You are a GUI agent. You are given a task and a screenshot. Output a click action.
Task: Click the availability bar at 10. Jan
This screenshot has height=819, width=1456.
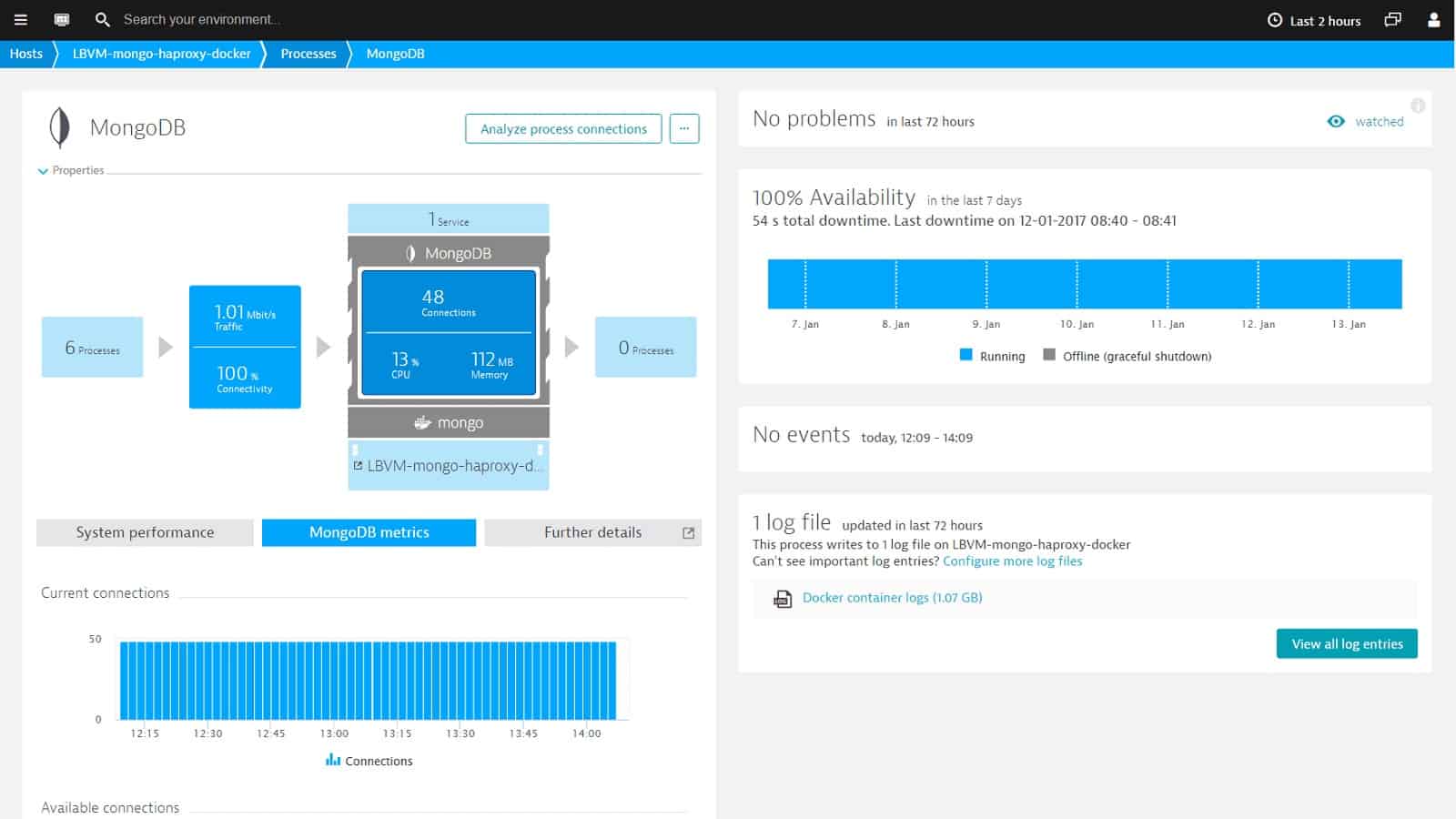point(1077,284)
